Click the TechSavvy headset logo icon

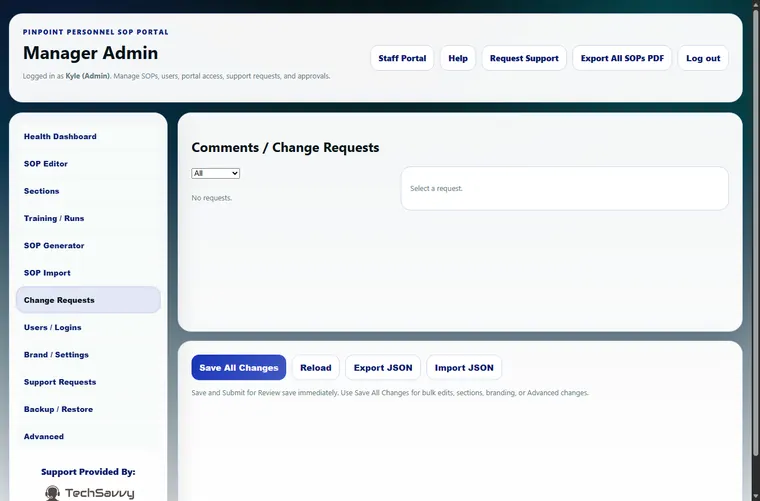[x=52, y=493]
